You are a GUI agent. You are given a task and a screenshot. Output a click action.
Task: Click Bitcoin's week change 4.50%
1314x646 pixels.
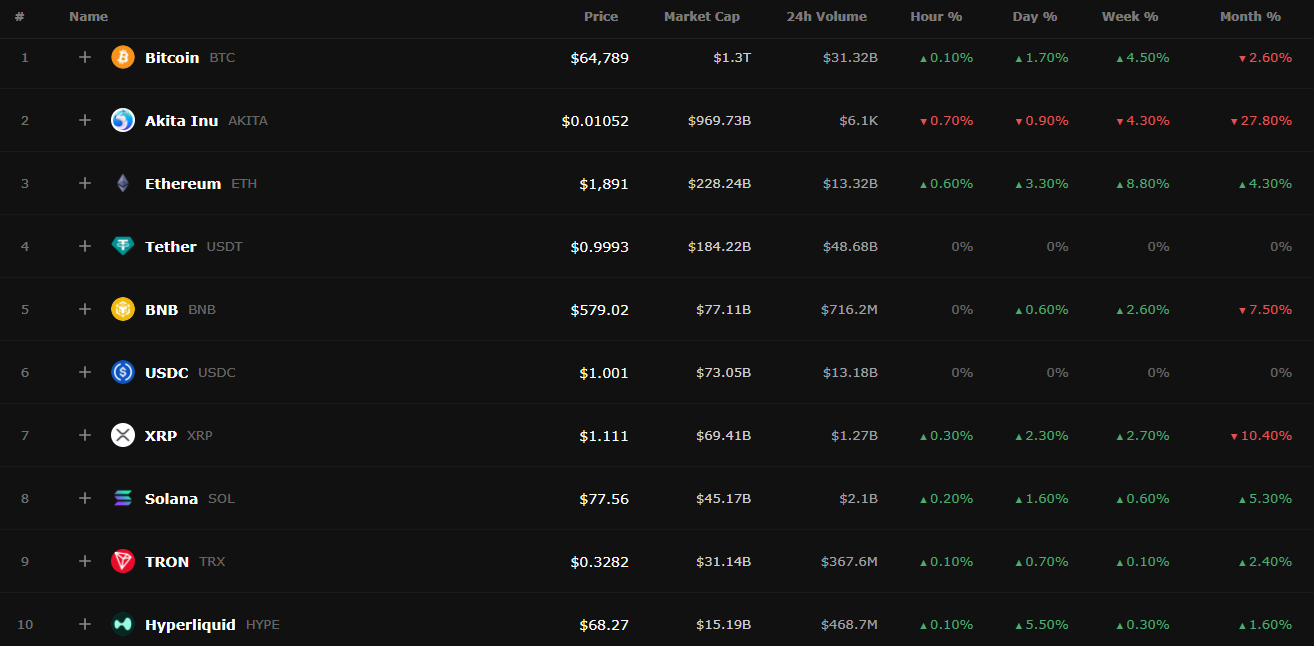click(1143, 58)
